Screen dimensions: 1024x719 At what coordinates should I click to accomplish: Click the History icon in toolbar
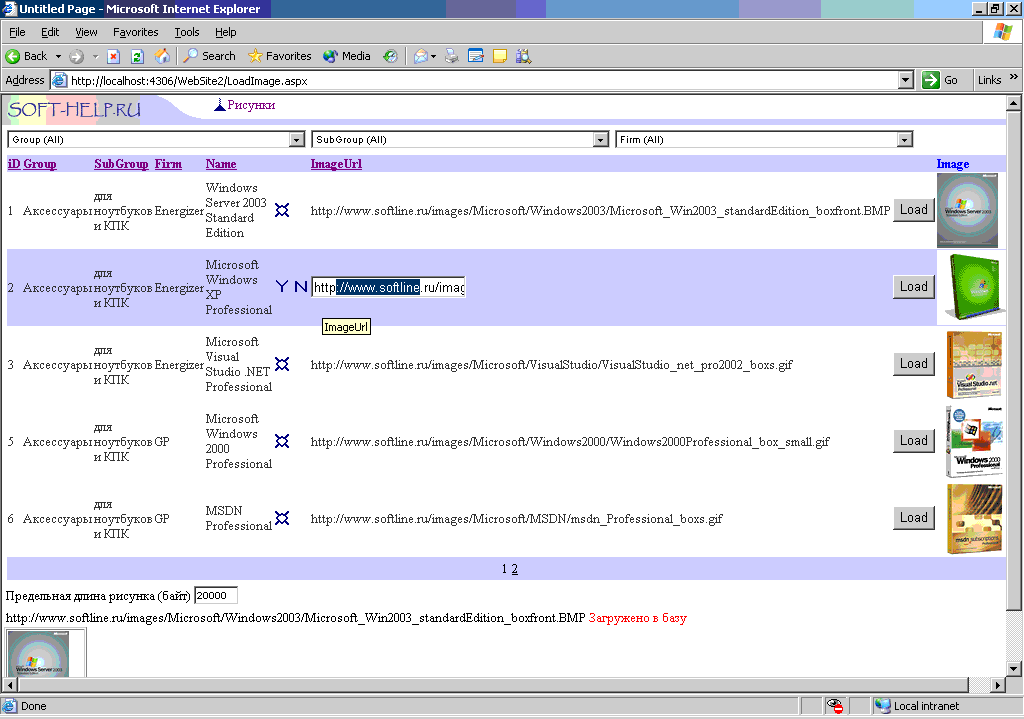390,56
